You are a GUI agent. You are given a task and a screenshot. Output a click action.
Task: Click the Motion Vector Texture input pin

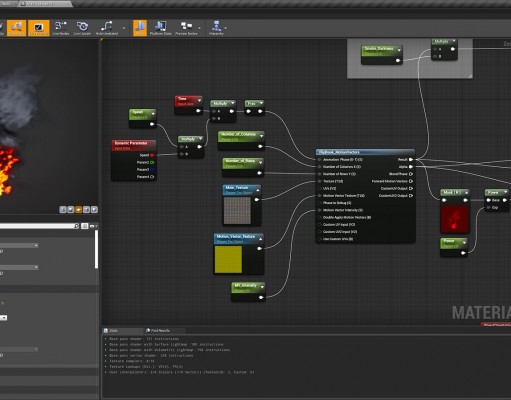point(320,196)
